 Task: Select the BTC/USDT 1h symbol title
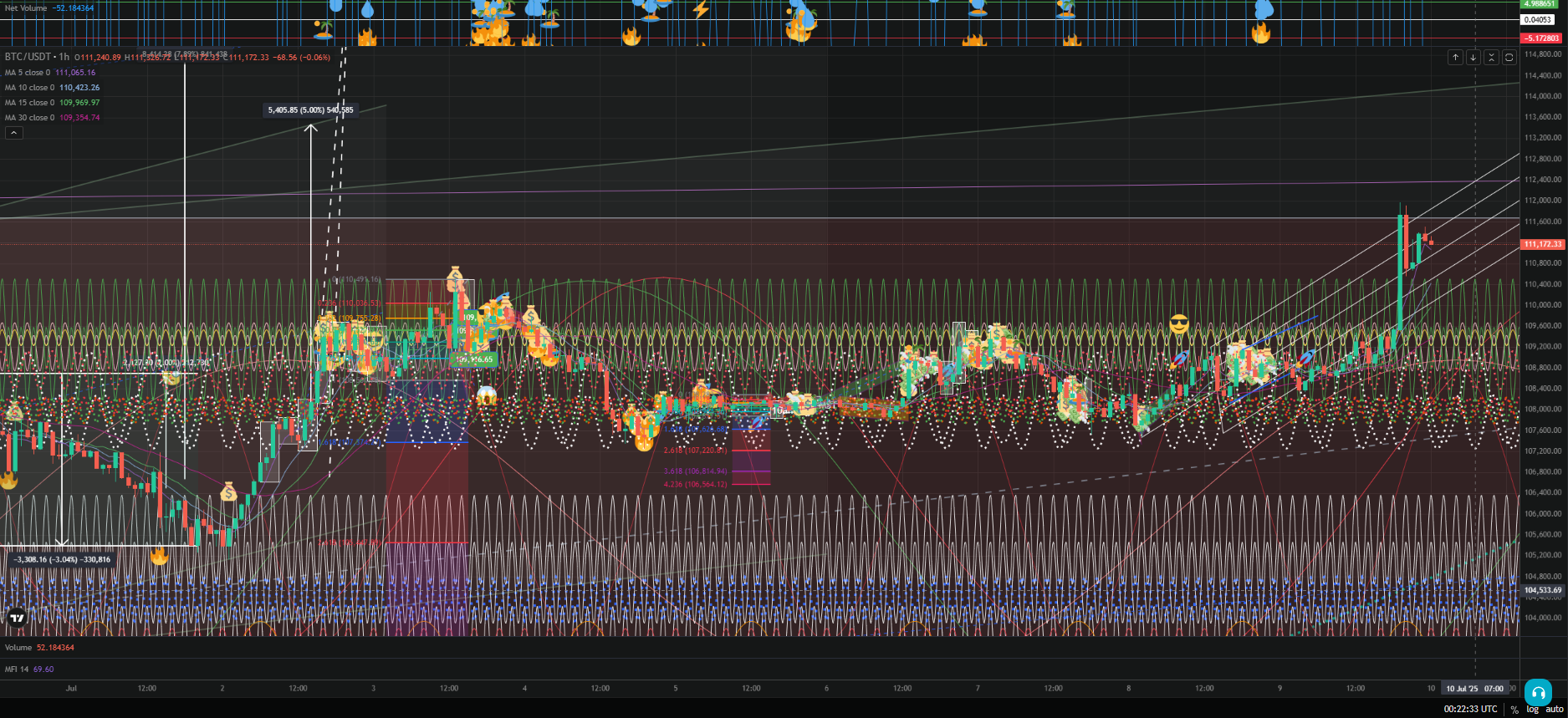[x=37, y=57]
